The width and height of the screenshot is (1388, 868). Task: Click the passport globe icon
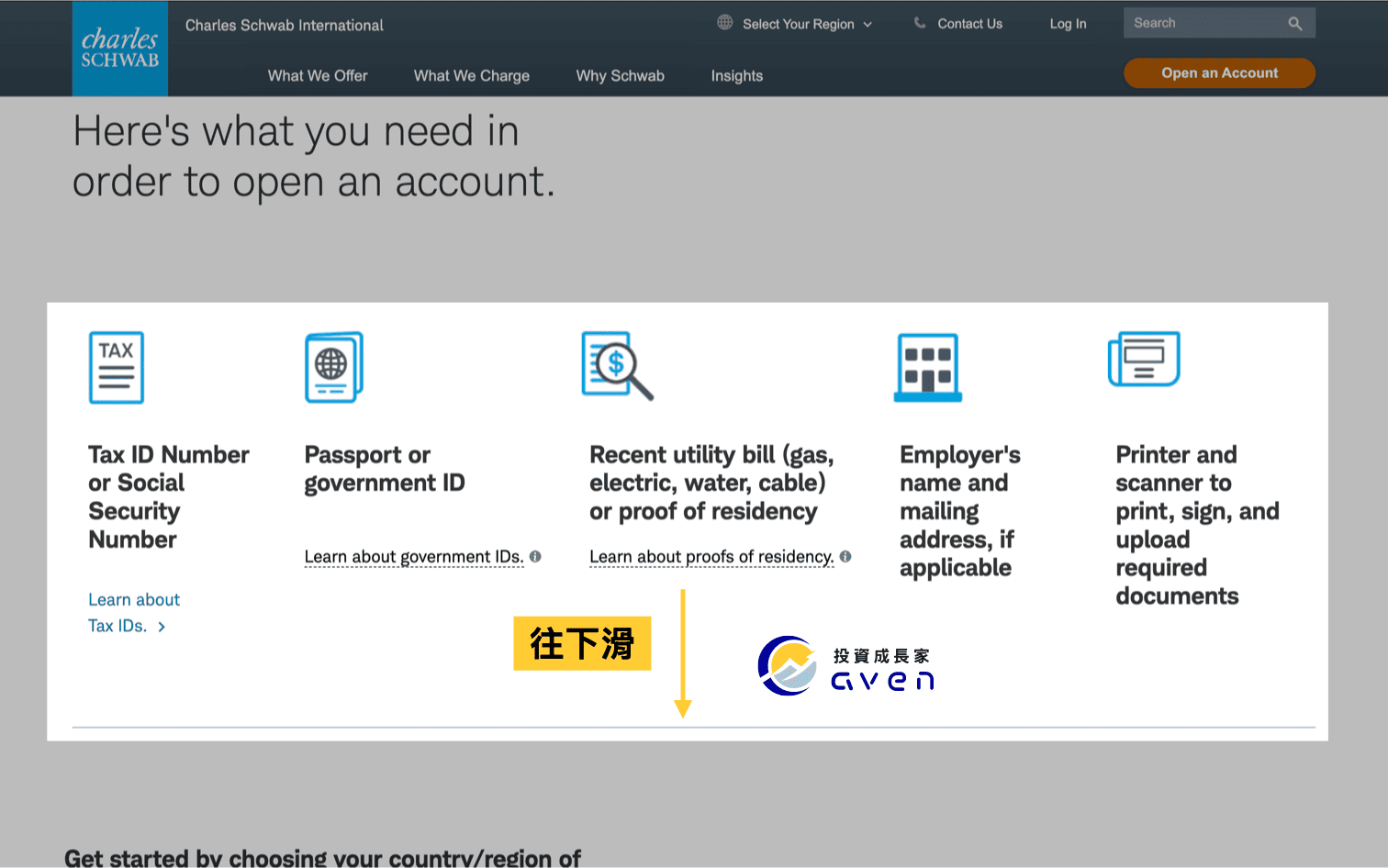coord(333,367)
